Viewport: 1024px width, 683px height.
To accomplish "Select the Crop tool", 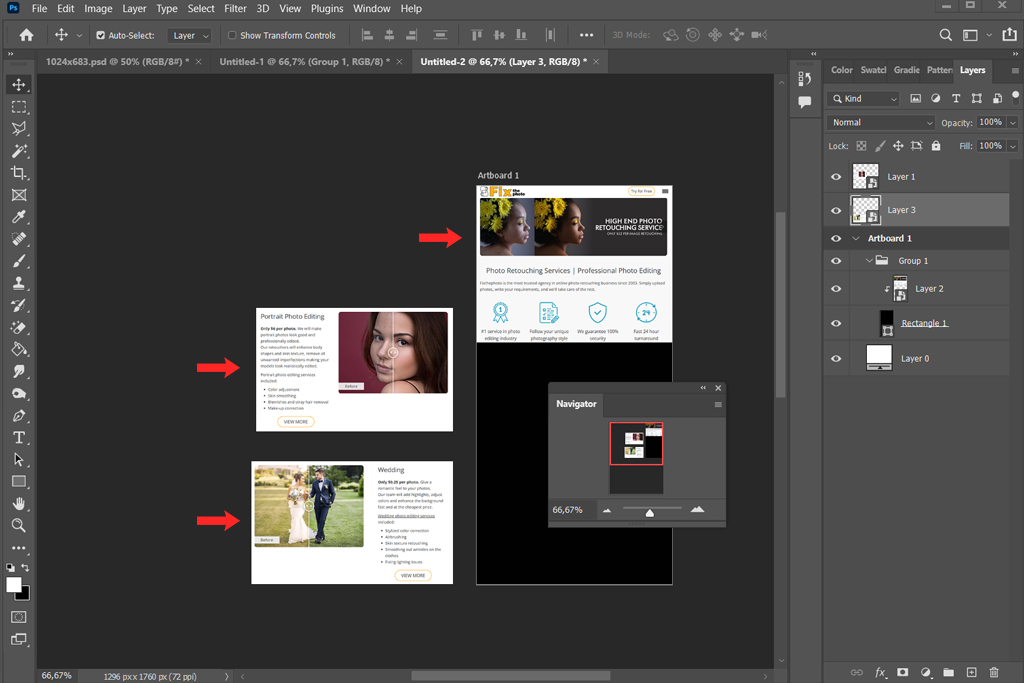I will pos(19,173).
